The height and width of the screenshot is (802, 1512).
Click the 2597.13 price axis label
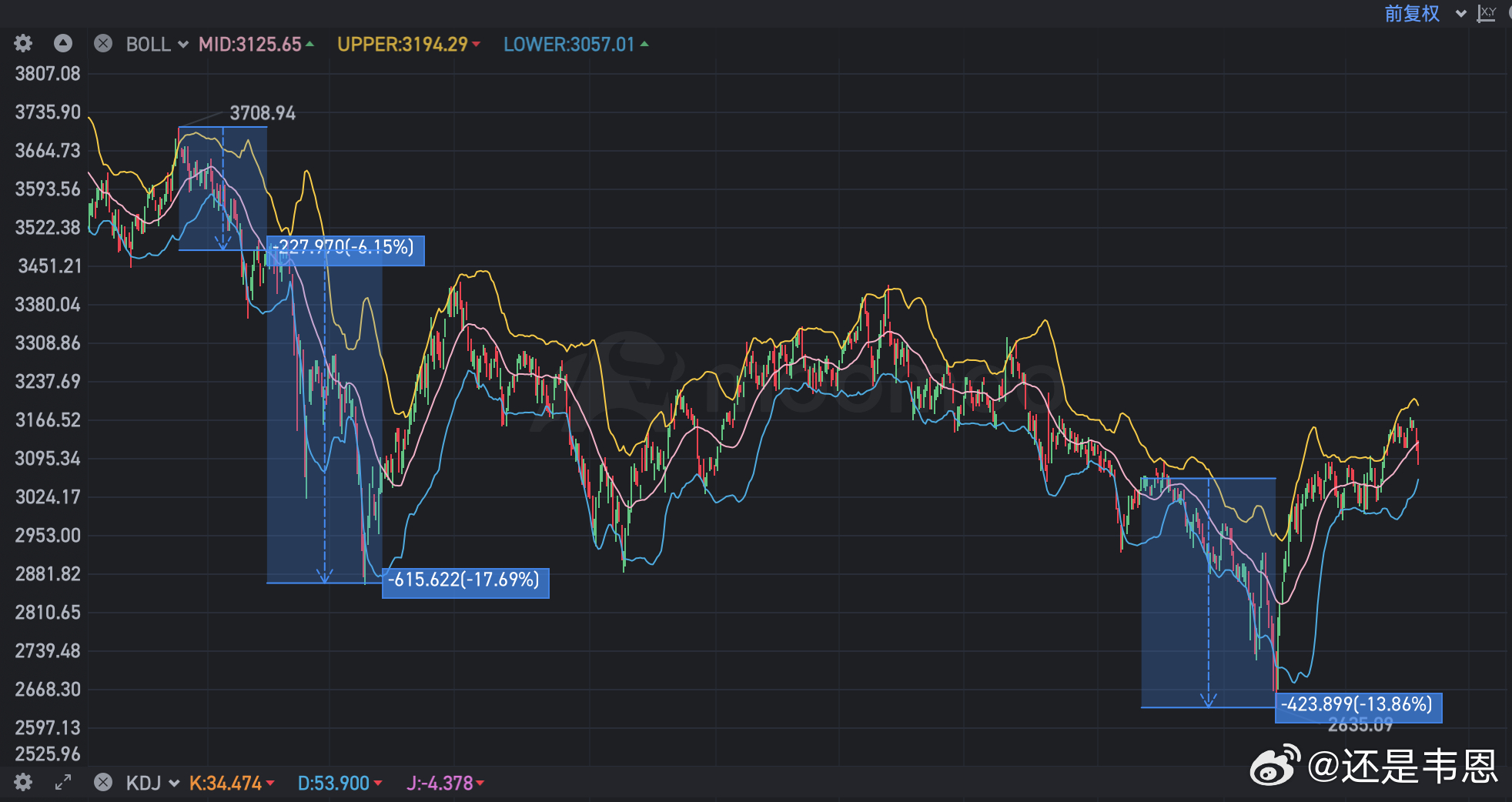click(48, 728)
